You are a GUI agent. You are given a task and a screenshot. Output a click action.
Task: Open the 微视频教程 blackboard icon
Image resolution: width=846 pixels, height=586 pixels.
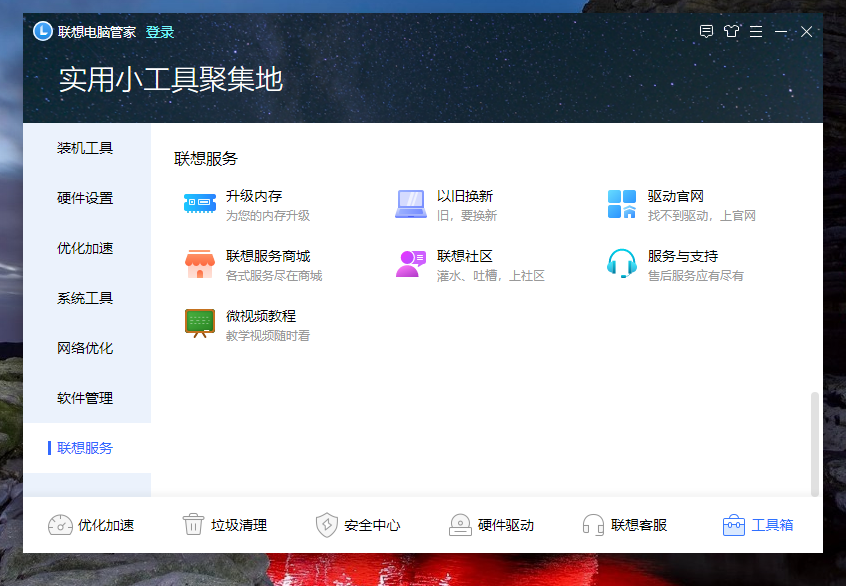tap(200, 323)
